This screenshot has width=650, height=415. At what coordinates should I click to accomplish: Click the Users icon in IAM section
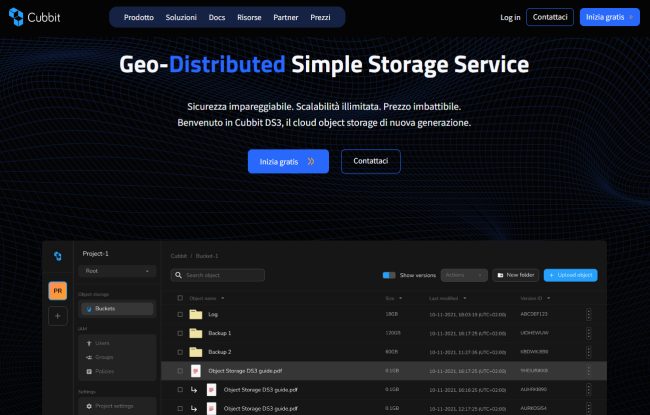pyautogui.click(x=89, y=343)
